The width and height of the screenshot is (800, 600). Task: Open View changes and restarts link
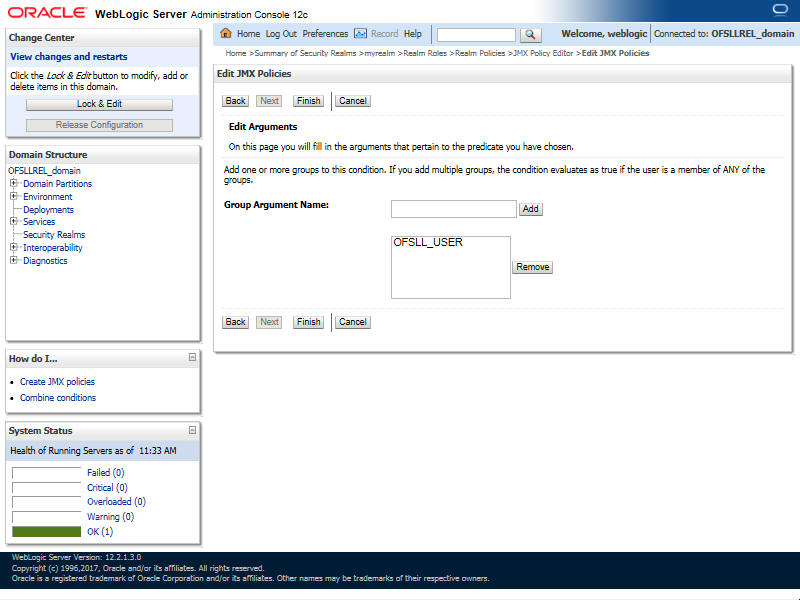tap(68, 57)
